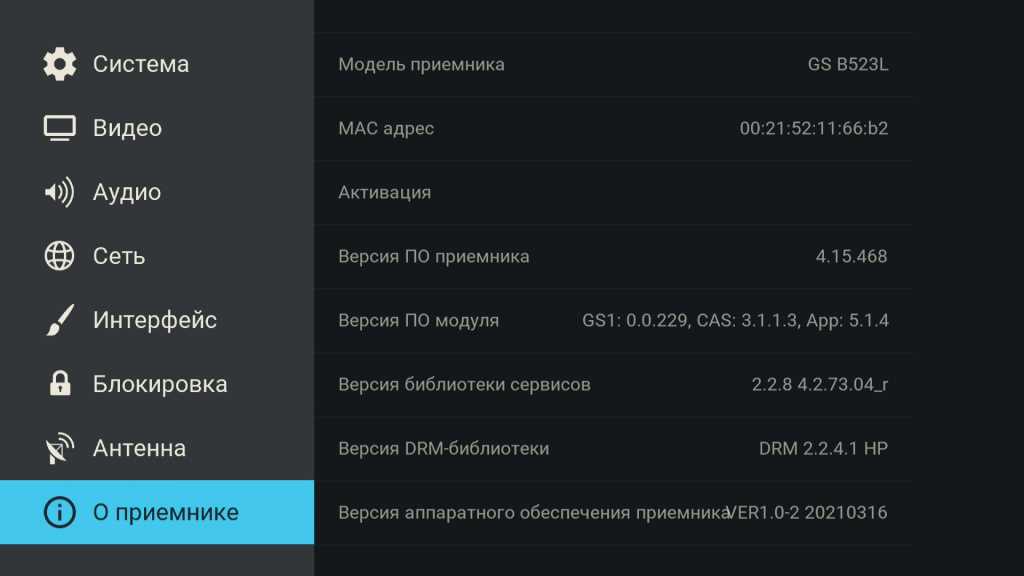Screen dimensions: 1024x576
Task: Click the paintbrush icon beside Интерфейс
Action: [x=60, y=320]
